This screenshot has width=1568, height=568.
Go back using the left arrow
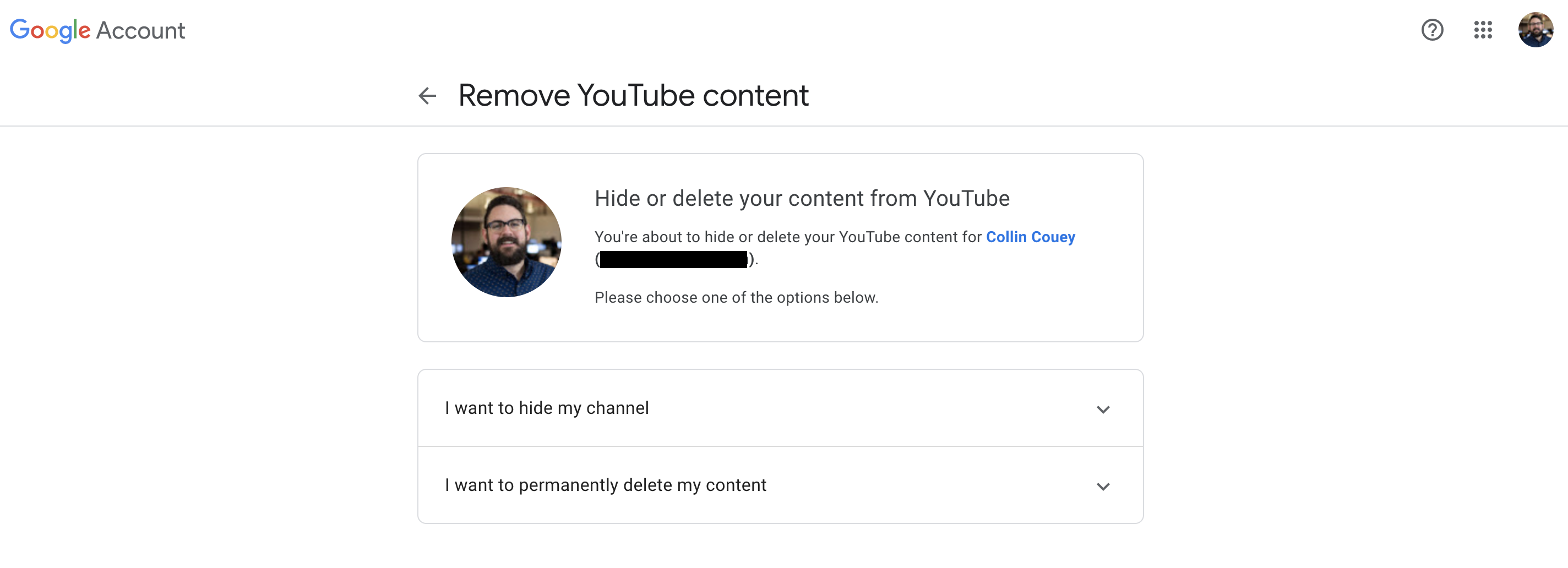point(427,96)
